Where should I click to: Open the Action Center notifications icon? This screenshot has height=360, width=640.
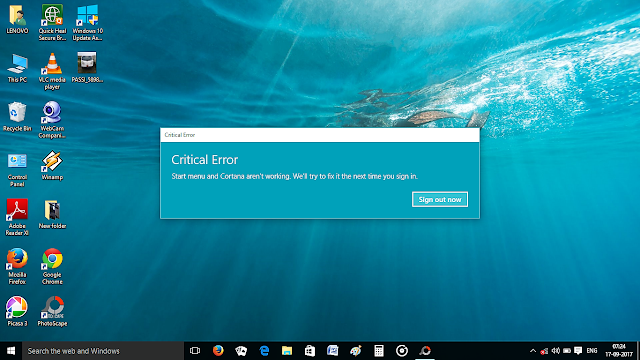coord(578,351)
